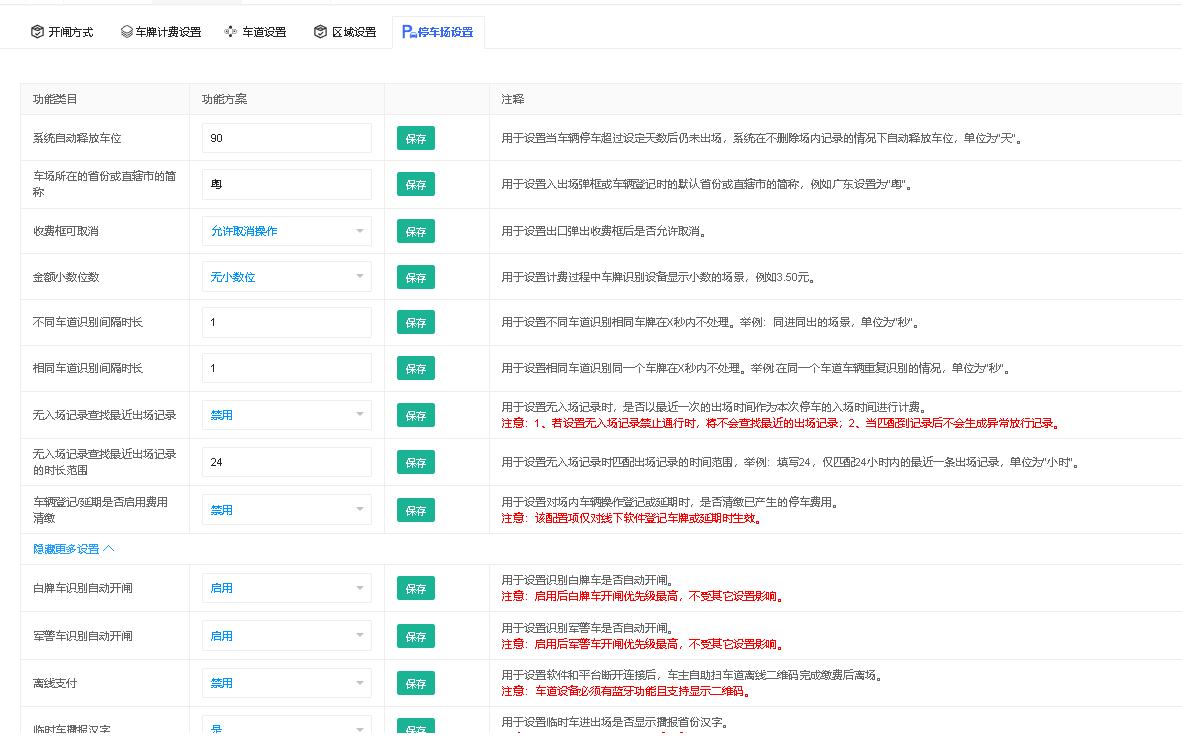Viewport: 1182px width, 739px height.
Task: Click the 军警车识别自动开闸 row label
Action: tap(83, 636)
